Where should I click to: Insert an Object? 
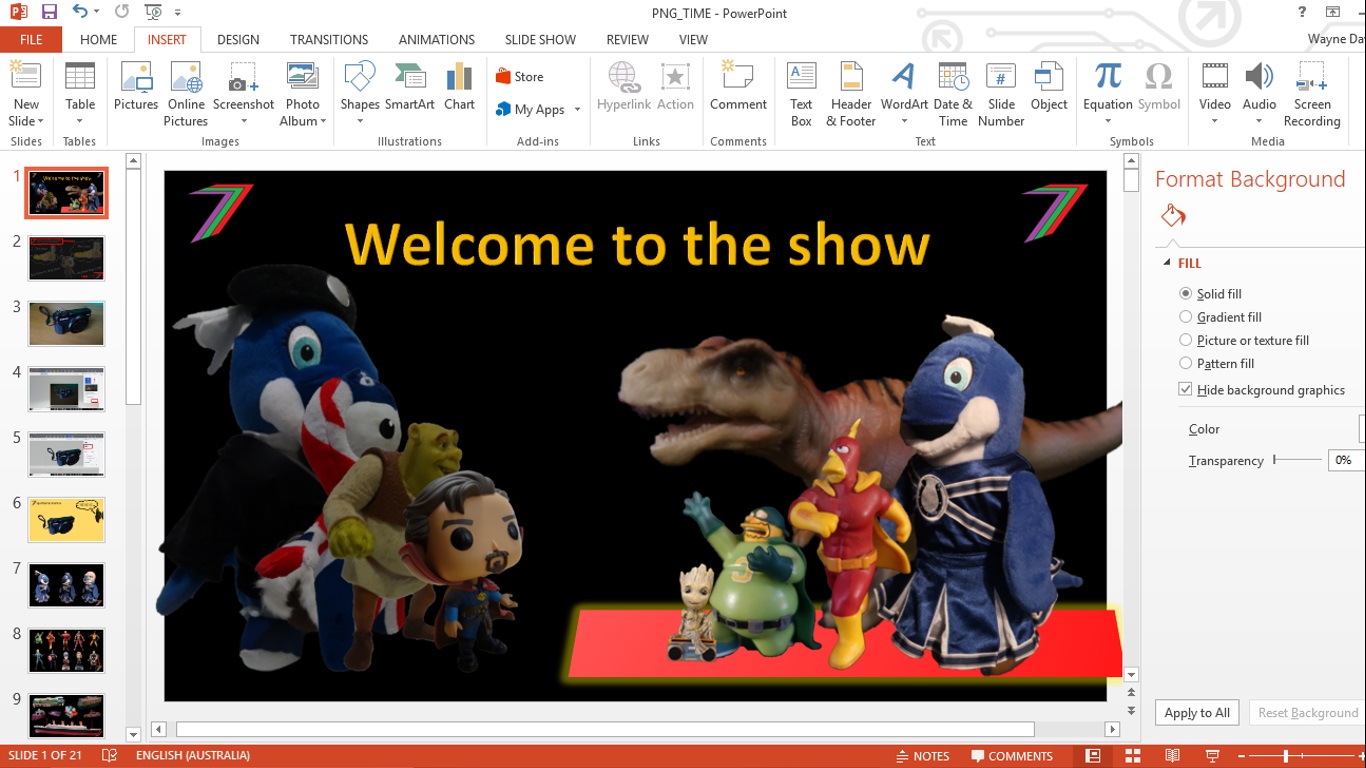(1049, 87)
